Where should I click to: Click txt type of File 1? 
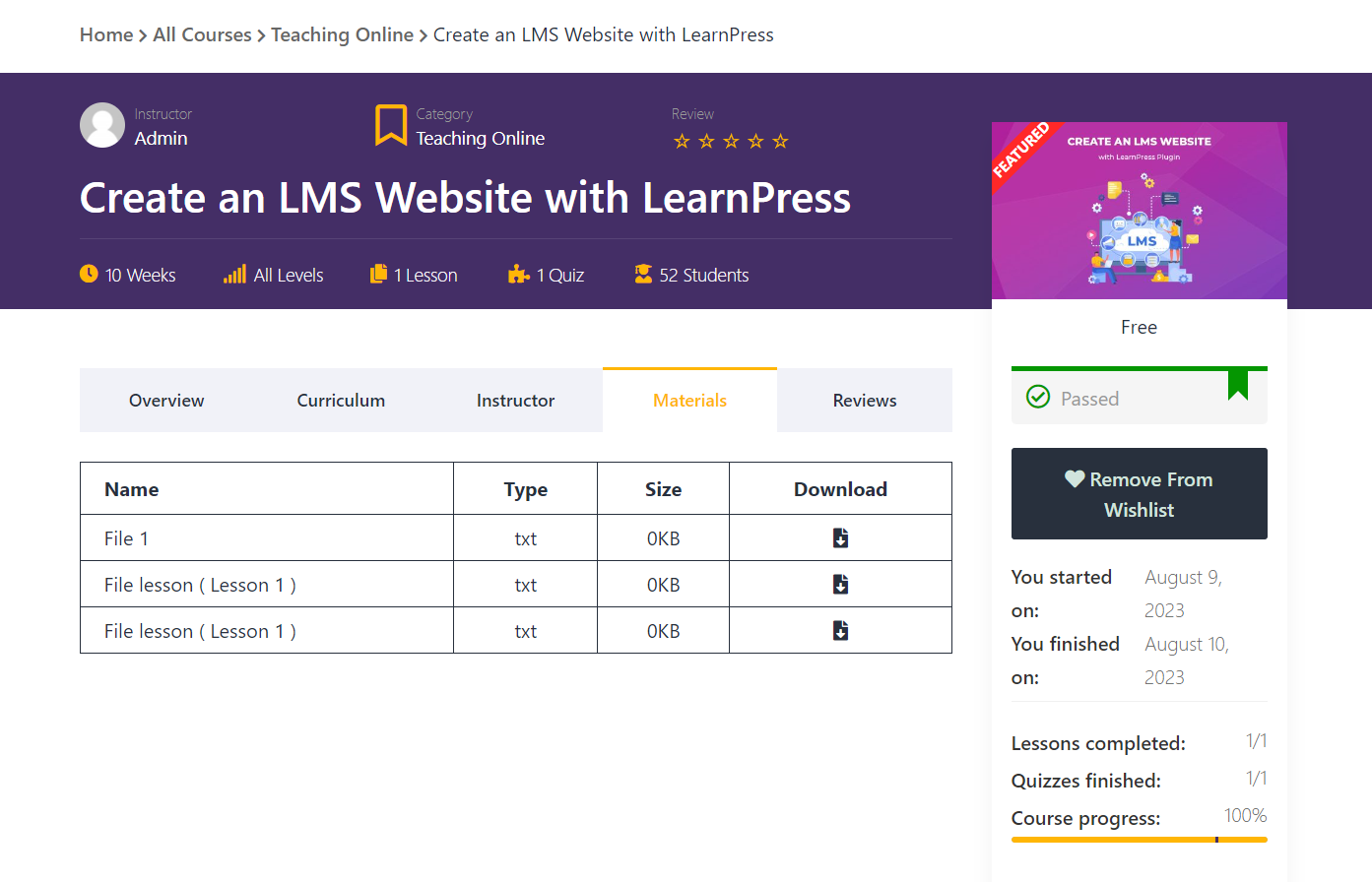point(525,538)
